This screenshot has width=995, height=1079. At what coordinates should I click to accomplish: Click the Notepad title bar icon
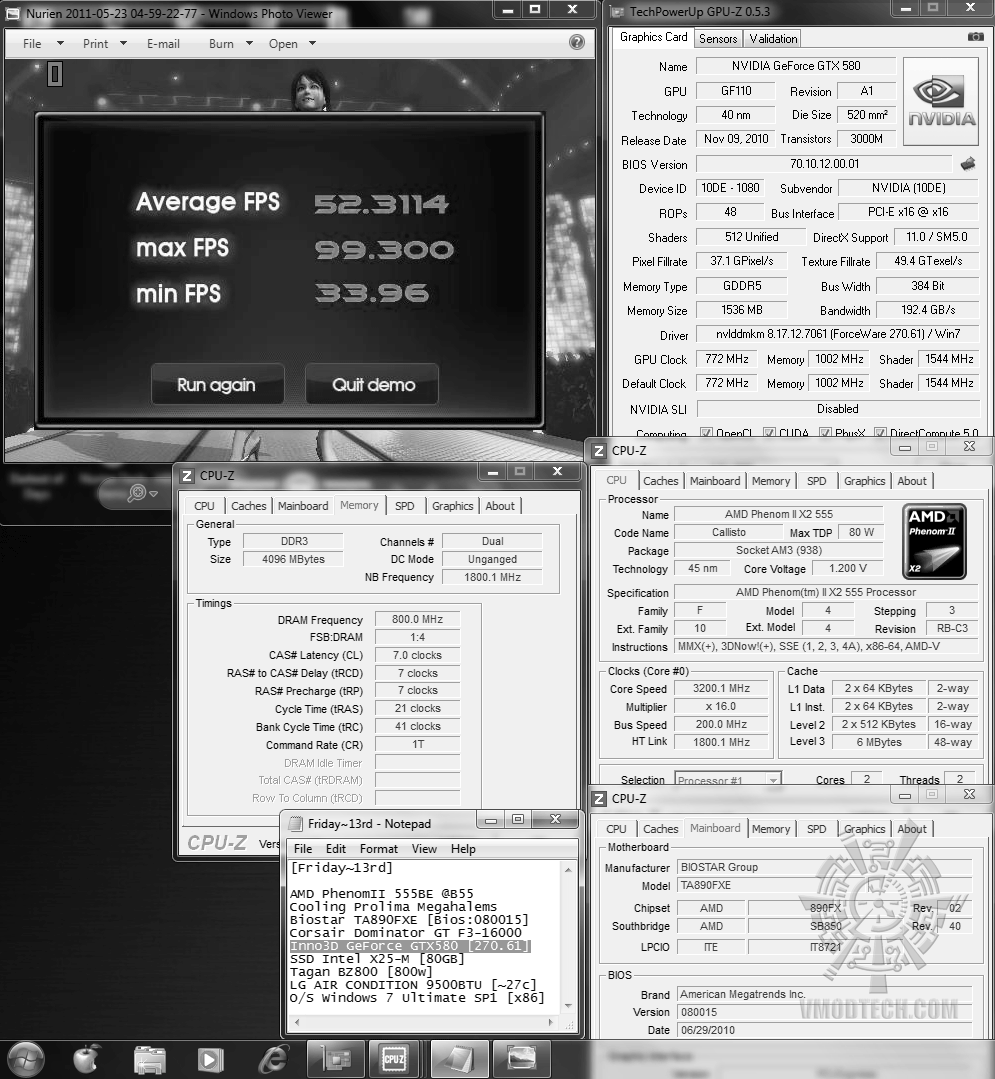(x=296, y=824)
